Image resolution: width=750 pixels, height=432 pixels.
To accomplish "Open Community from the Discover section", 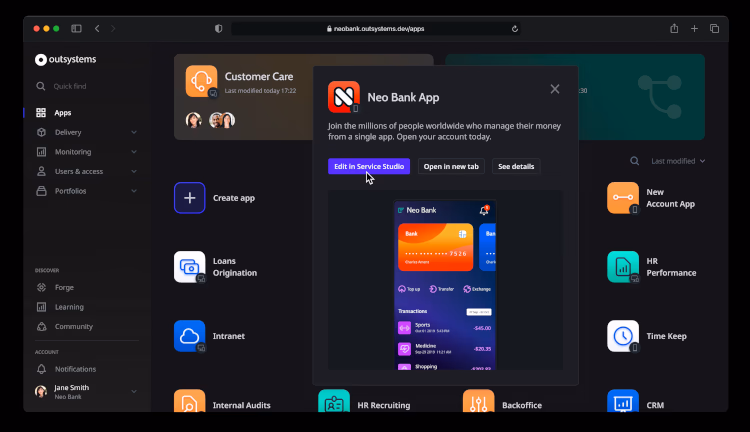I will click(x=74, y=327).
